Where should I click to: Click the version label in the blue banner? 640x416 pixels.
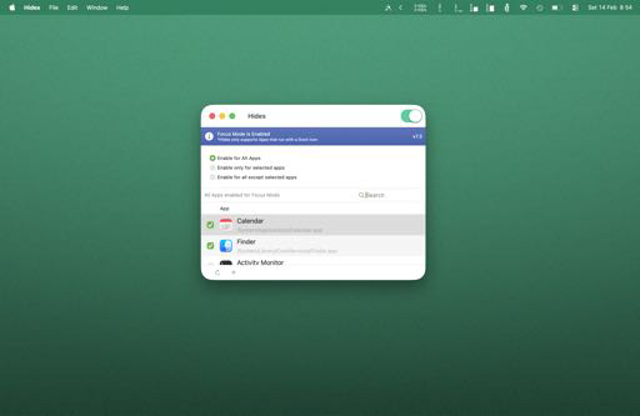point(417,136)
